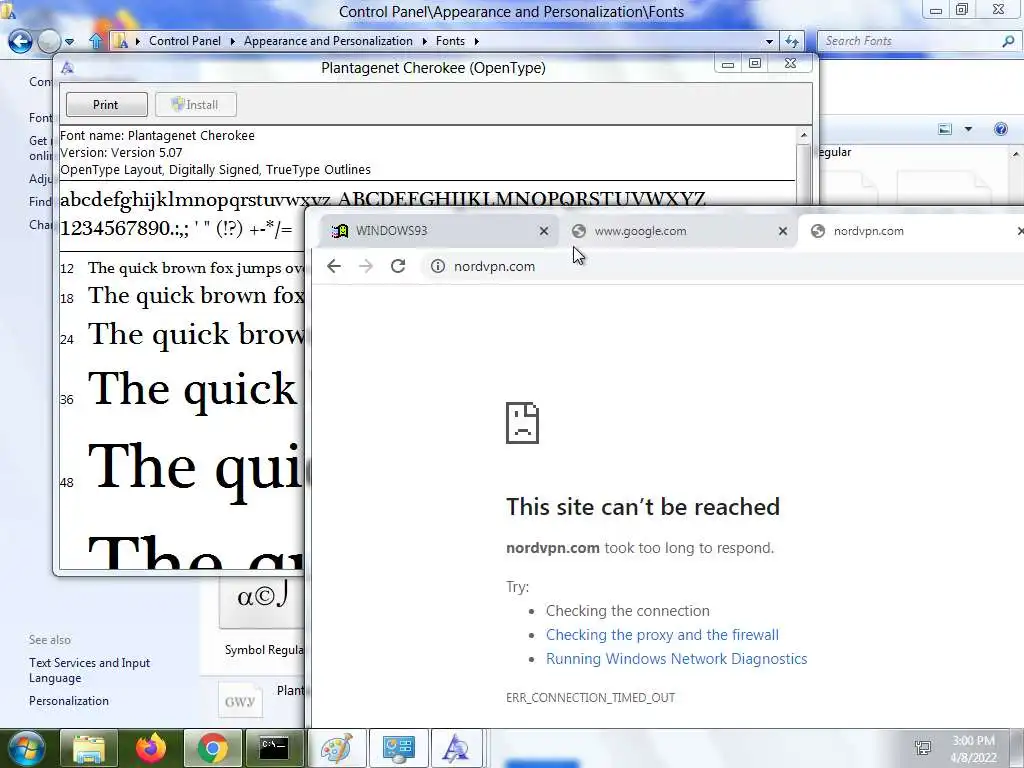This screenshot has width=1024, height=768.
Task: Change view icon in Fonts window
Action: coord(945,129)
